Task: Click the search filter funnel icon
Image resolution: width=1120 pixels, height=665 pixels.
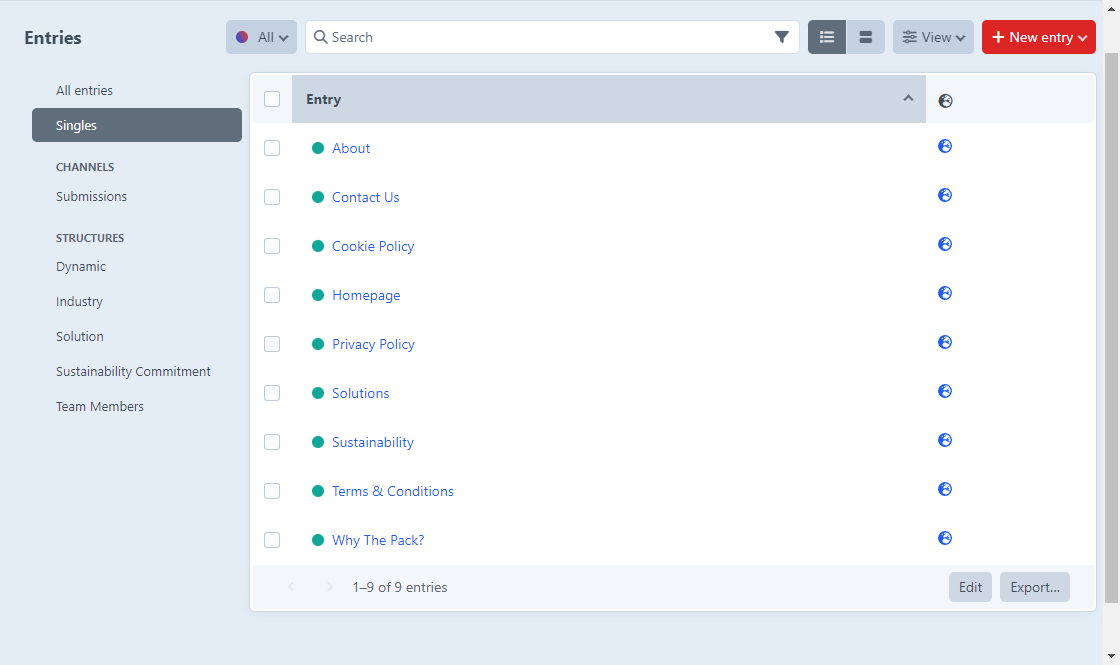Action: coord(781,37)
